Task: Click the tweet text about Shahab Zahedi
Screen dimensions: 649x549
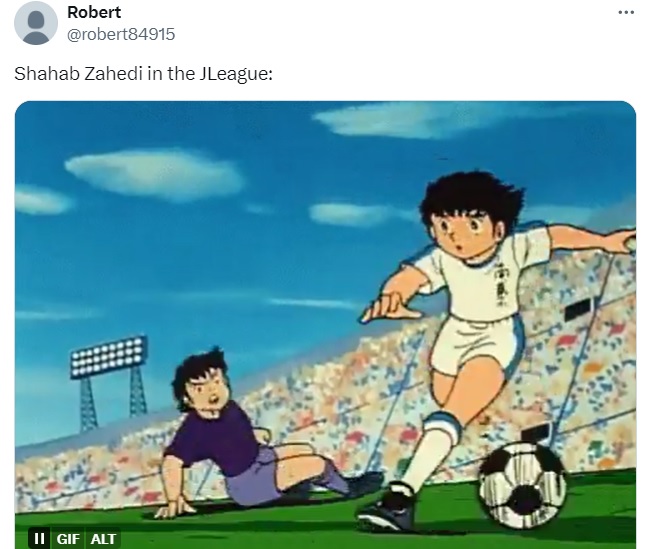Action: [x=143, y=74]
